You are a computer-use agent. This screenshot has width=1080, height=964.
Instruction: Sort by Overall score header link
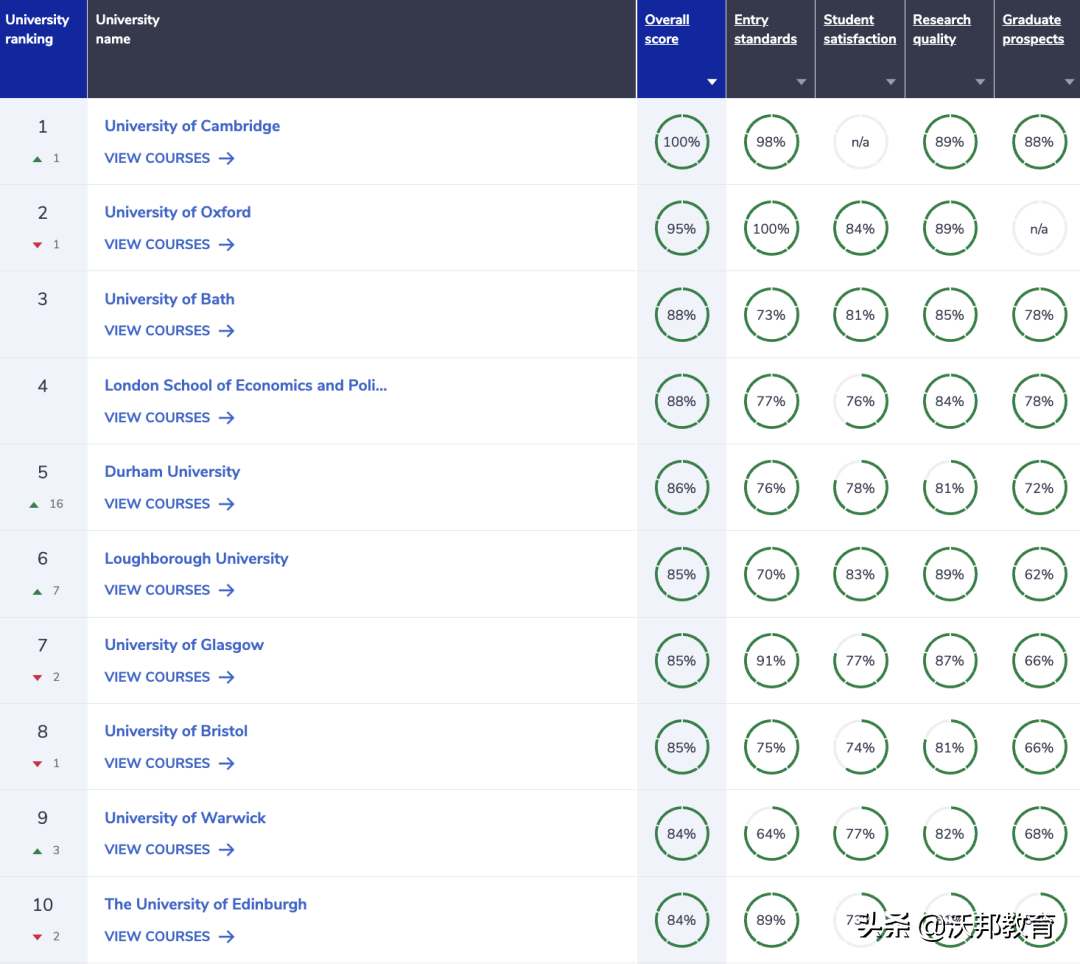coord(667,30)
